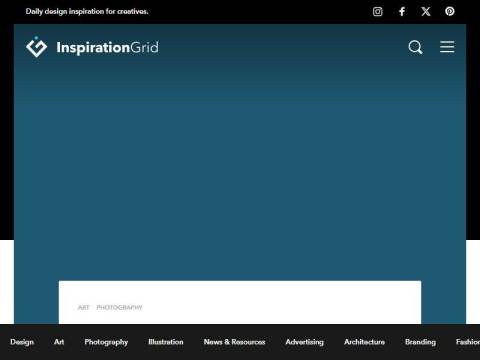The height and width of the screenshot is (360, 480).
Task: Select Illustration in bottom navigation
Action: (166, 342)
